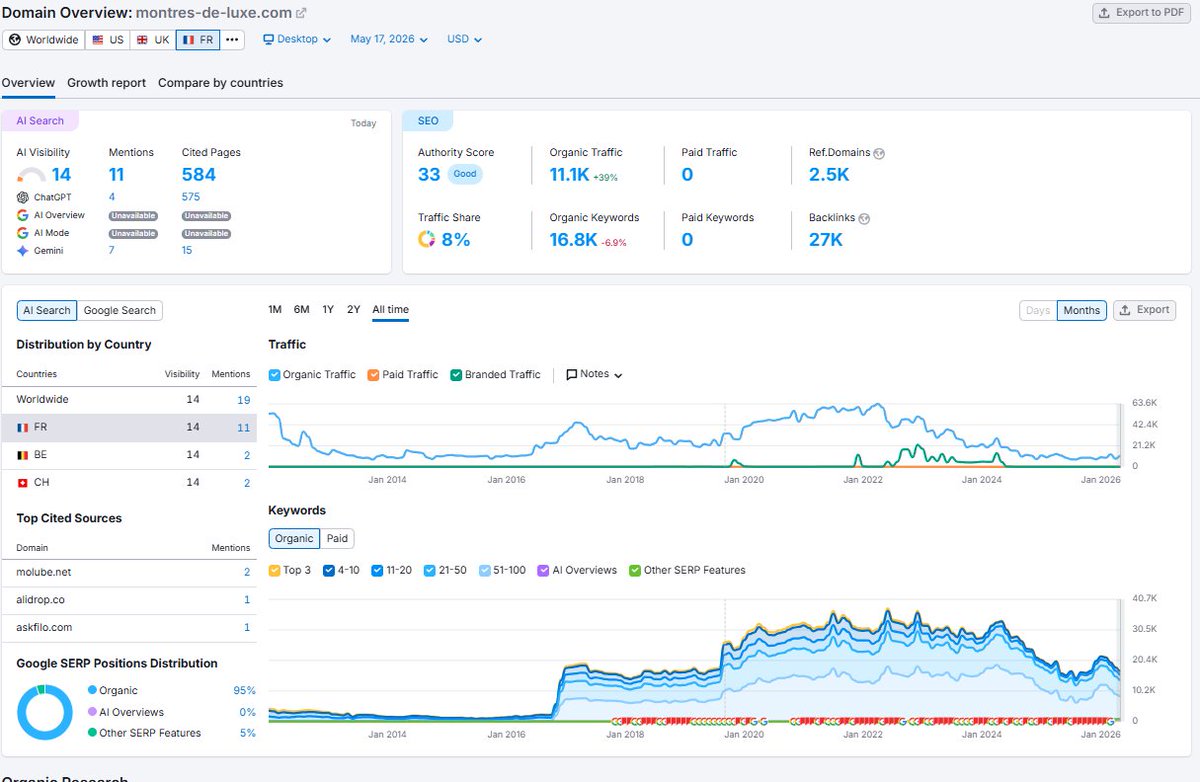Open Organic Traffic value 11.1K
Viewport: 1200px width, 782px height.
[x=568, y=174]
